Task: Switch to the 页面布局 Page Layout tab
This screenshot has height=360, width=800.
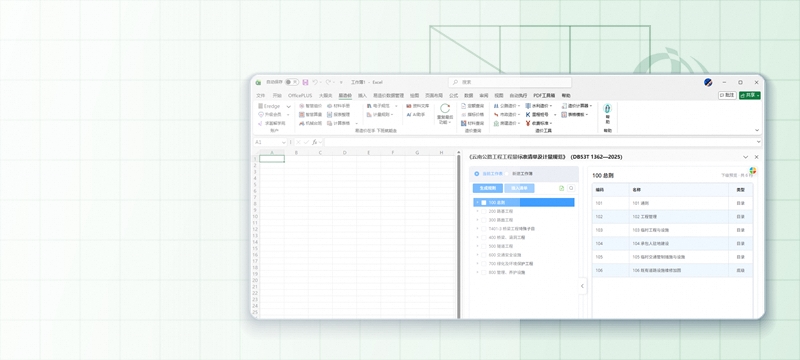Action: [x=434, y=95]
